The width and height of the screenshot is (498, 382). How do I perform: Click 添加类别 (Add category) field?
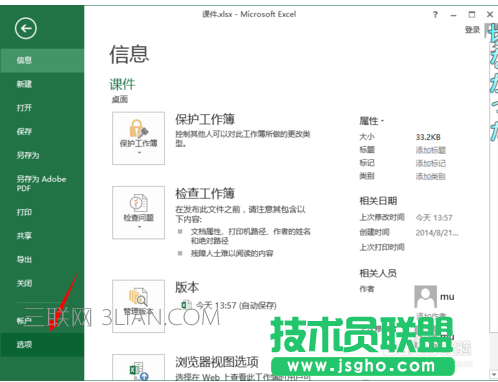click(430, 176)
